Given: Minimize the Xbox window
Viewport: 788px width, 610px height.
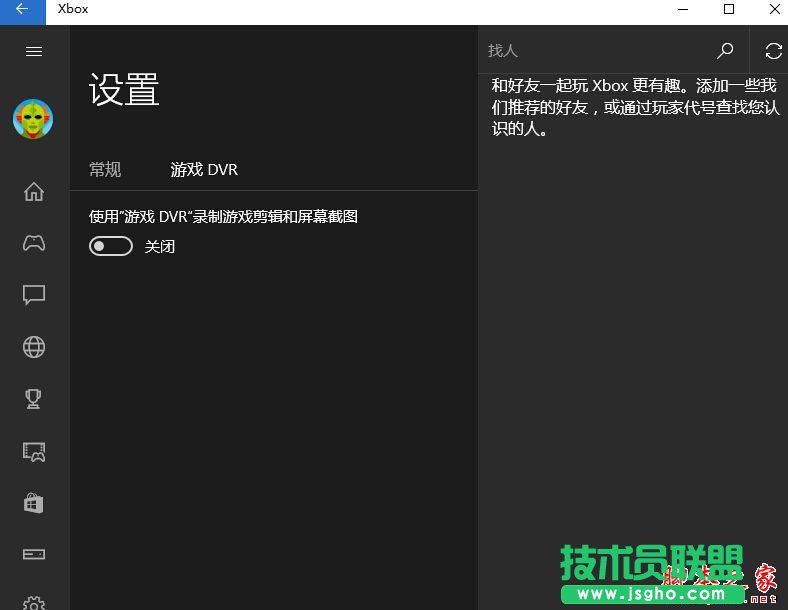Looking at the screenshot, I should pyautogui.click(x=683, y=10).
